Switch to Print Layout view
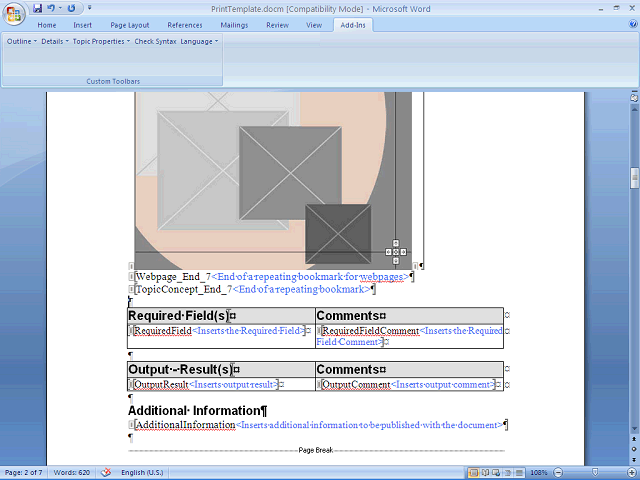 point(474,473)
